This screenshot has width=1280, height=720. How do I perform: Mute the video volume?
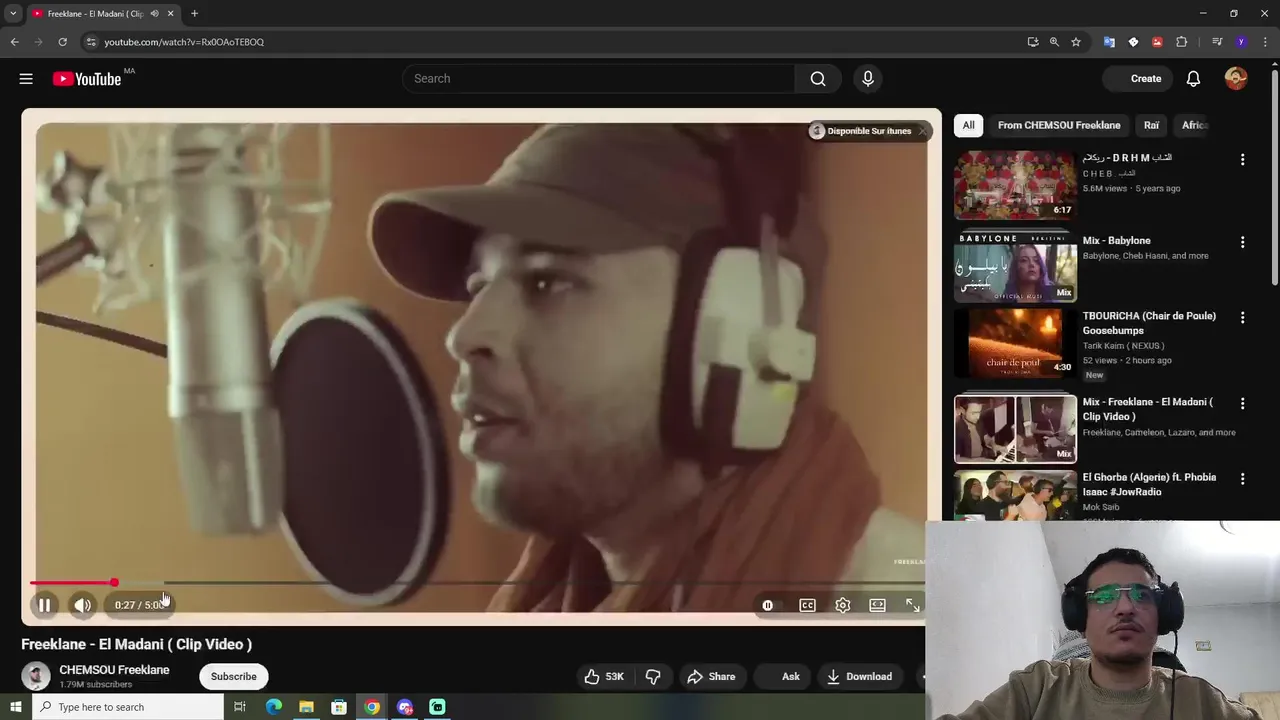pos(82,605)
